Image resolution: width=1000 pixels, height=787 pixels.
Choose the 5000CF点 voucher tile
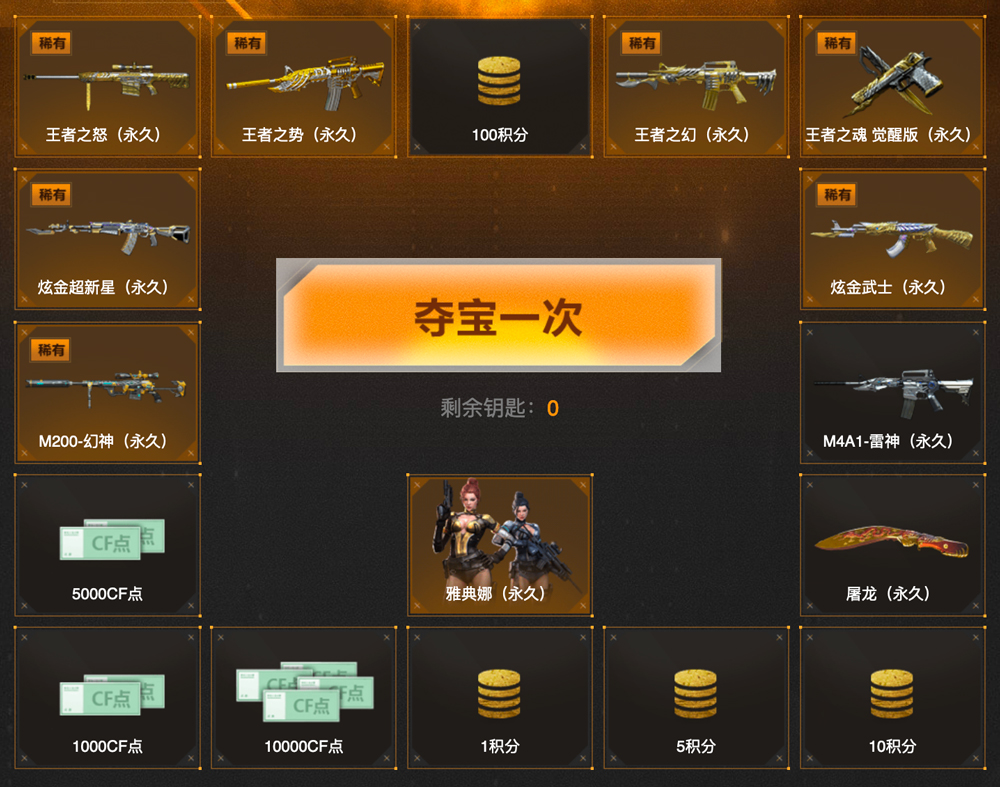108,545
